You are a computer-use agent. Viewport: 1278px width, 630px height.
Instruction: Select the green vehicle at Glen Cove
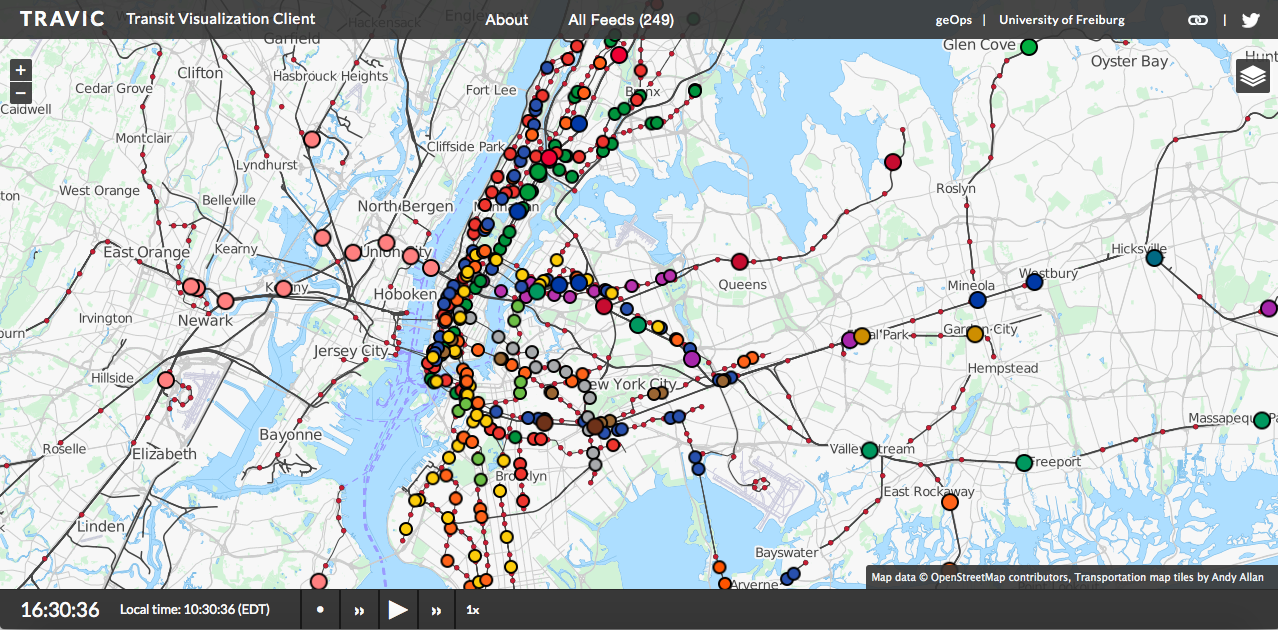click(x=1028, y=46)
